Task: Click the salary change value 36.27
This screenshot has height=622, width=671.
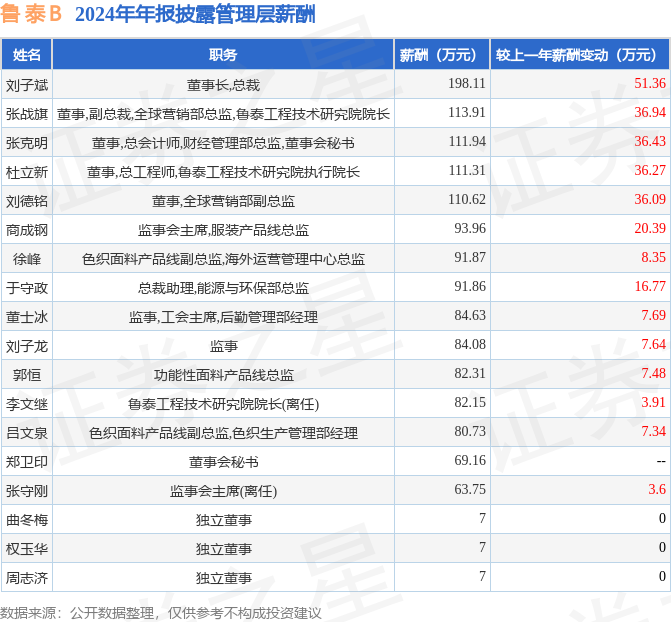Action: click(650, 170)
